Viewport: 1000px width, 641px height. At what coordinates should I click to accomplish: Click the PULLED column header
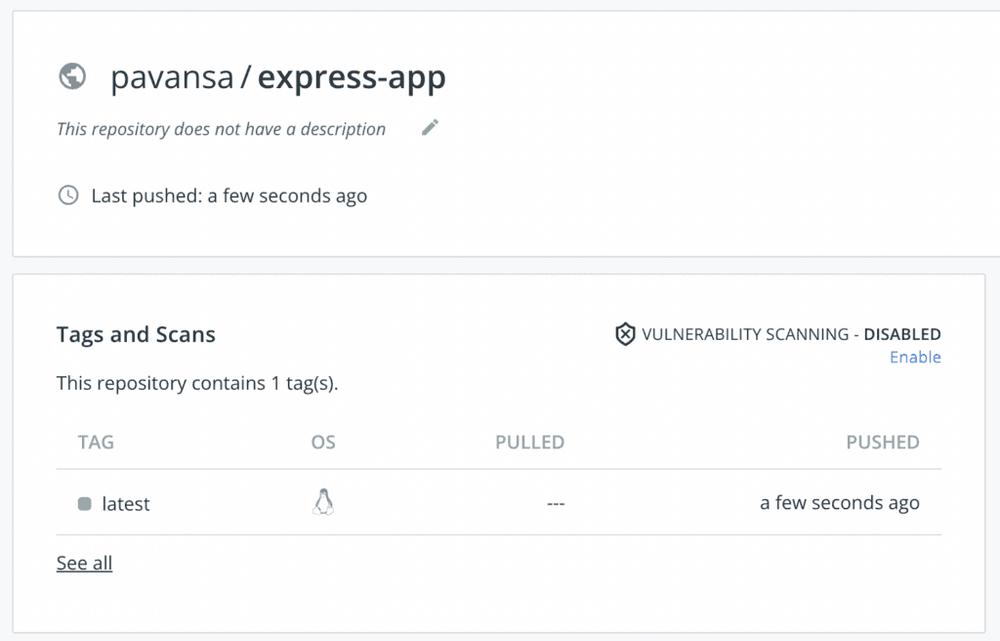tap(530, 442)
